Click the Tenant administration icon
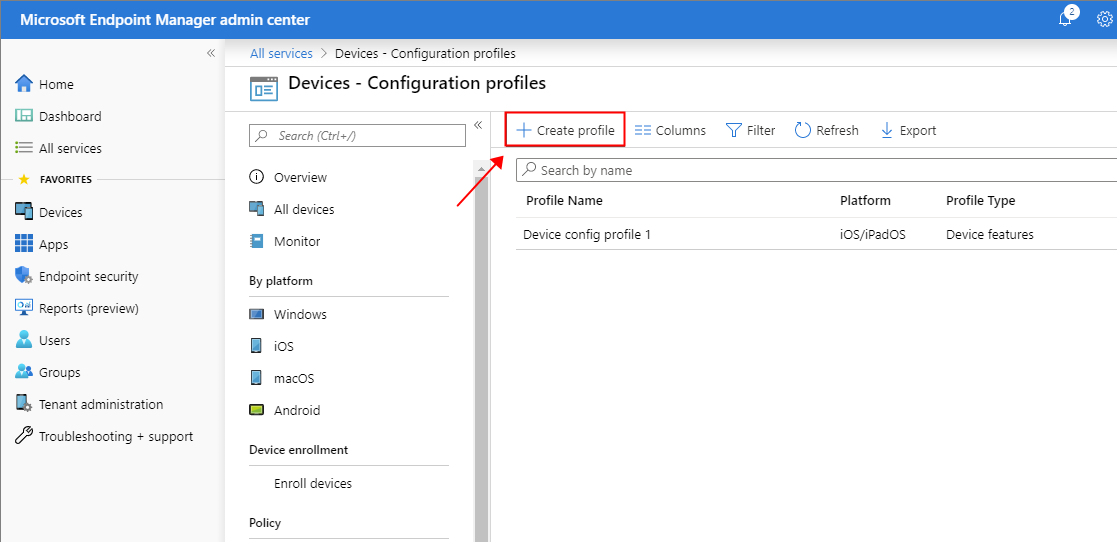Screen dimensions: 1117x542 pyautogui.click(x=24, y=404)
